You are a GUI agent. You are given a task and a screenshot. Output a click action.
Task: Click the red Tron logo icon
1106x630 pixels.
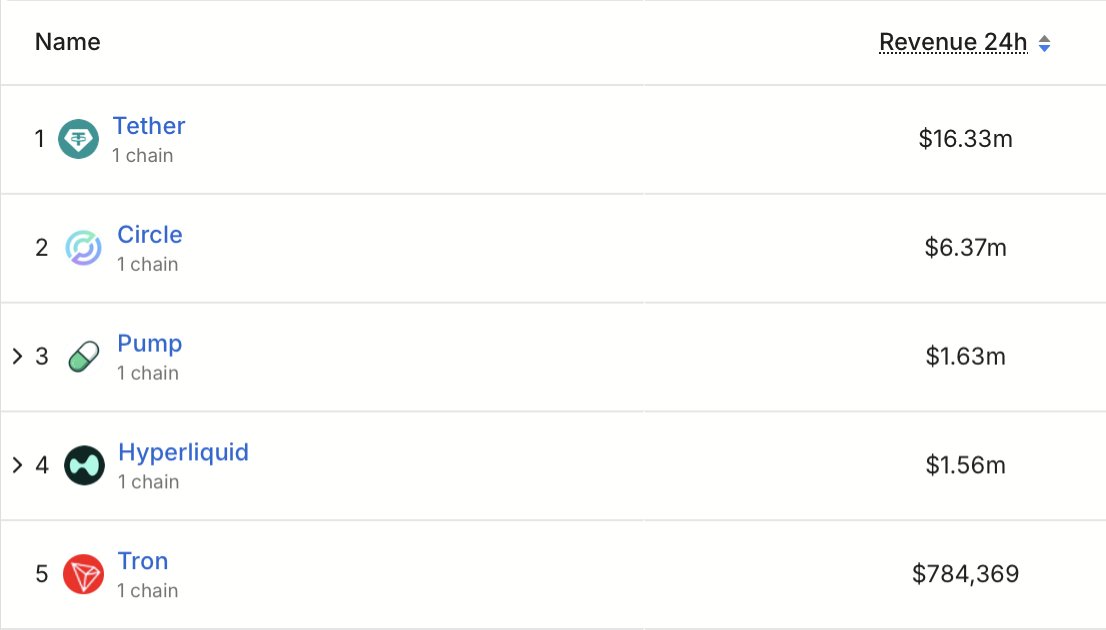(x=83, y=575)
